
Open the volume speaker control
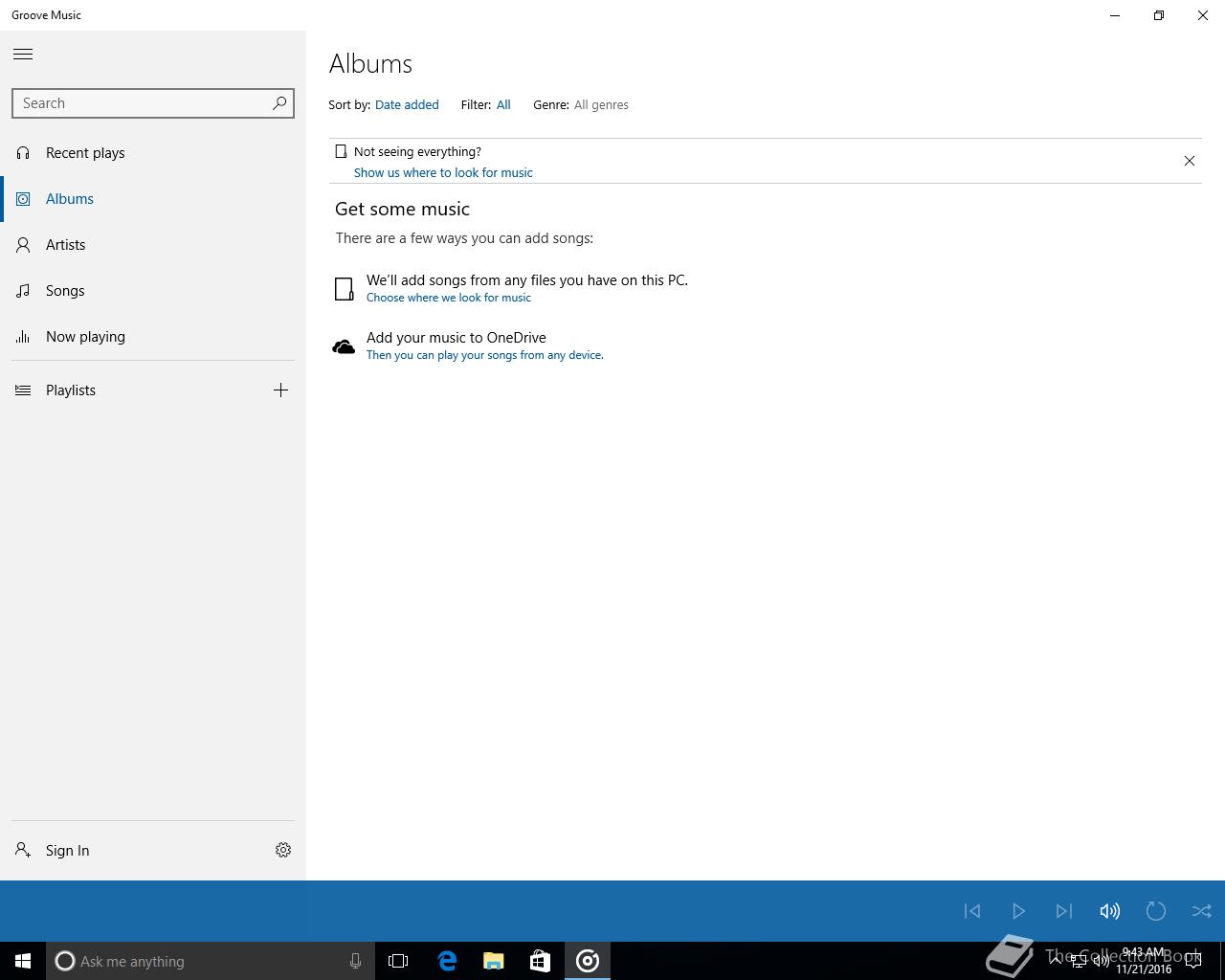pos(1110,911)
